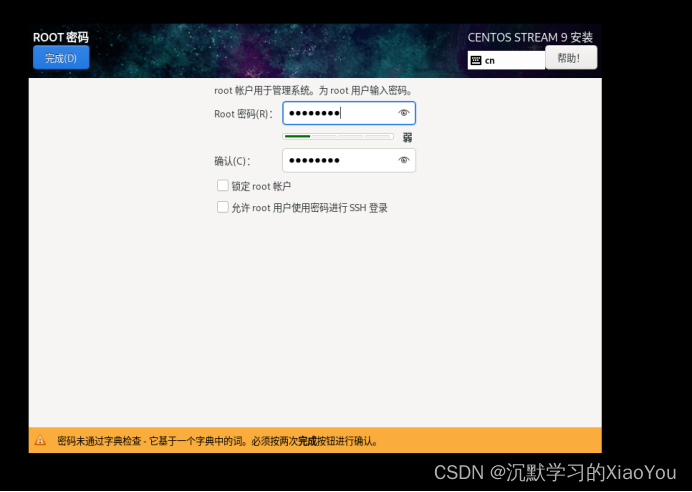Click the CENTOS STREAM 9 安装 heading
The image size is (692, 492).
[x=530, y=38]
